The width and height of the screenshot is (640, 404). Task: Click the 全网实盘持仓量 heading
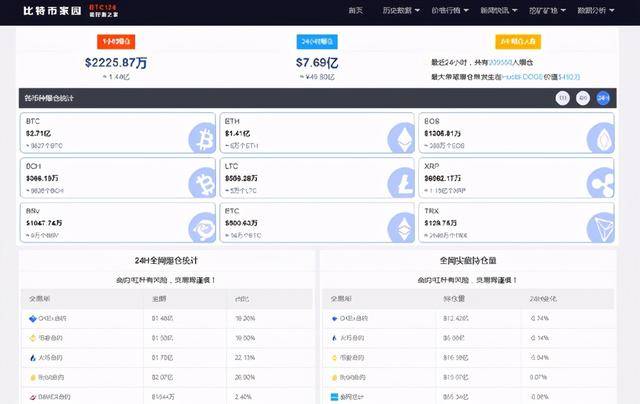coord(468,260)
